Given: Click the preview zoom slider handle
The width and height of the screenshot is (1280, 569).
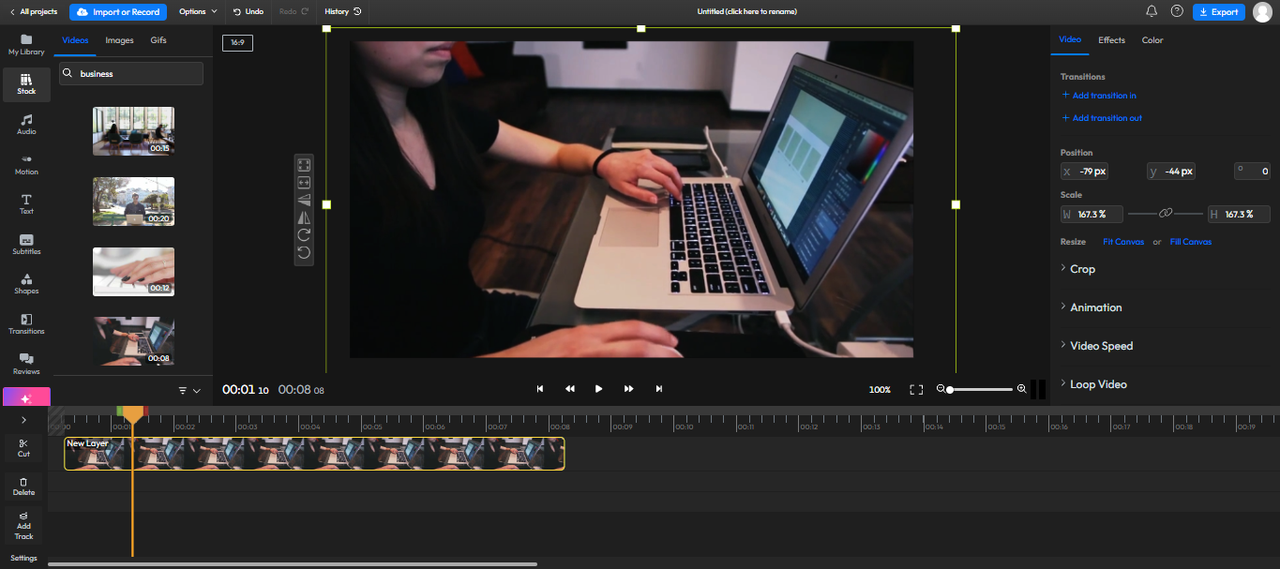Looking at the screenshot, I should point(950,389).
